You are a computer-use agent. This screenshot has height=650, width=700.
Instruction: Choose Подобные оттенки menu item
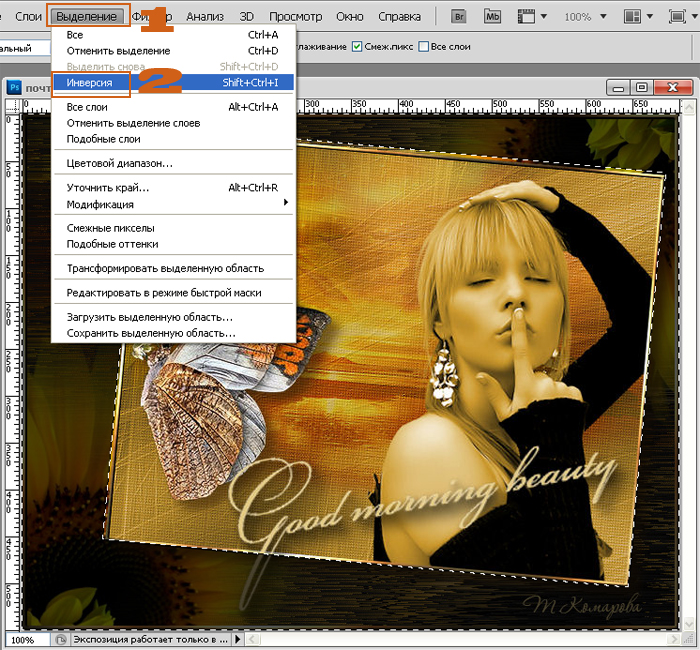[173, 244]
